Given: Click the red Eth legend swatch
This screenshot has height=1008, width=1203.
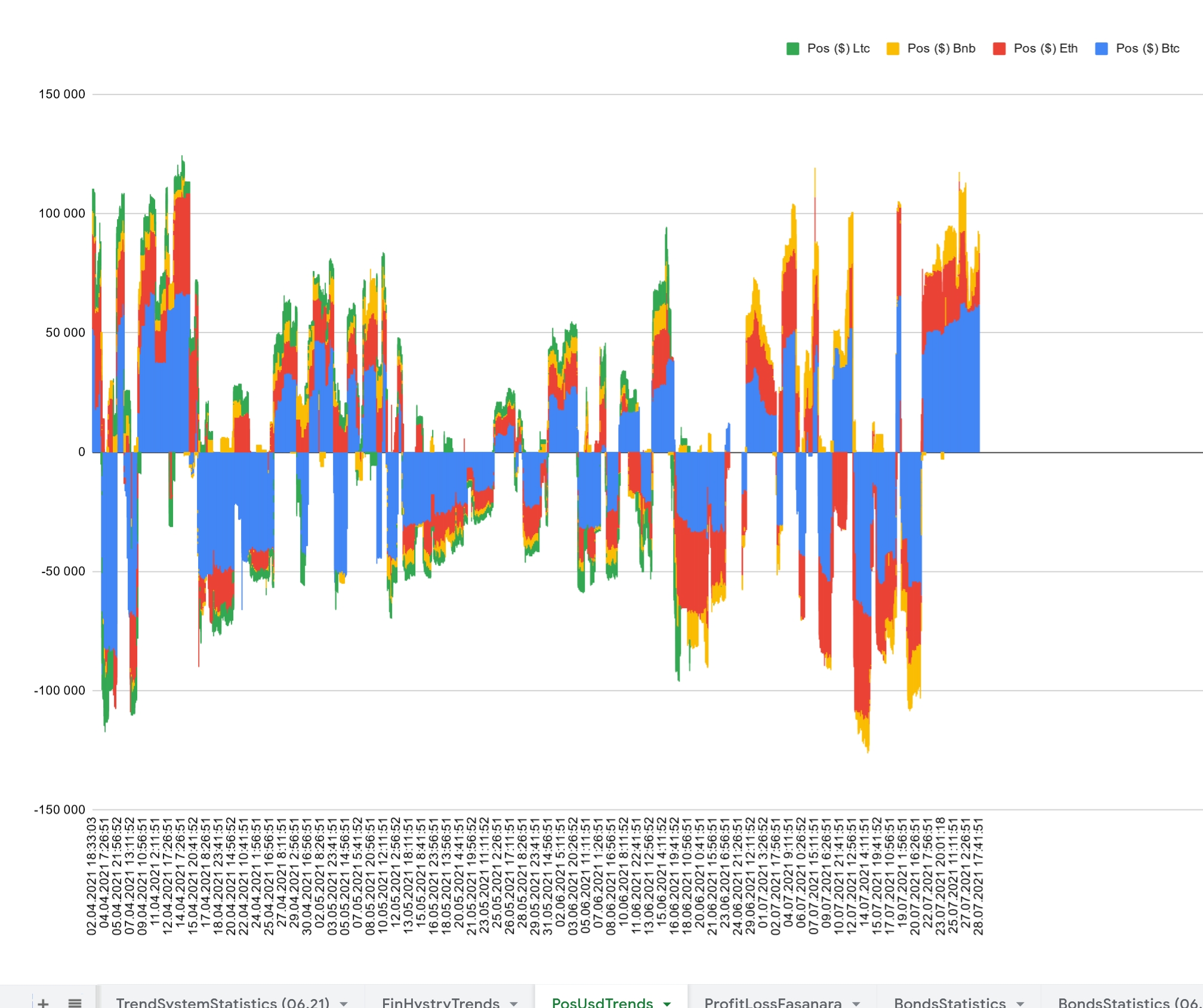Looking at the screenshot, I should (x=999, y=49).
